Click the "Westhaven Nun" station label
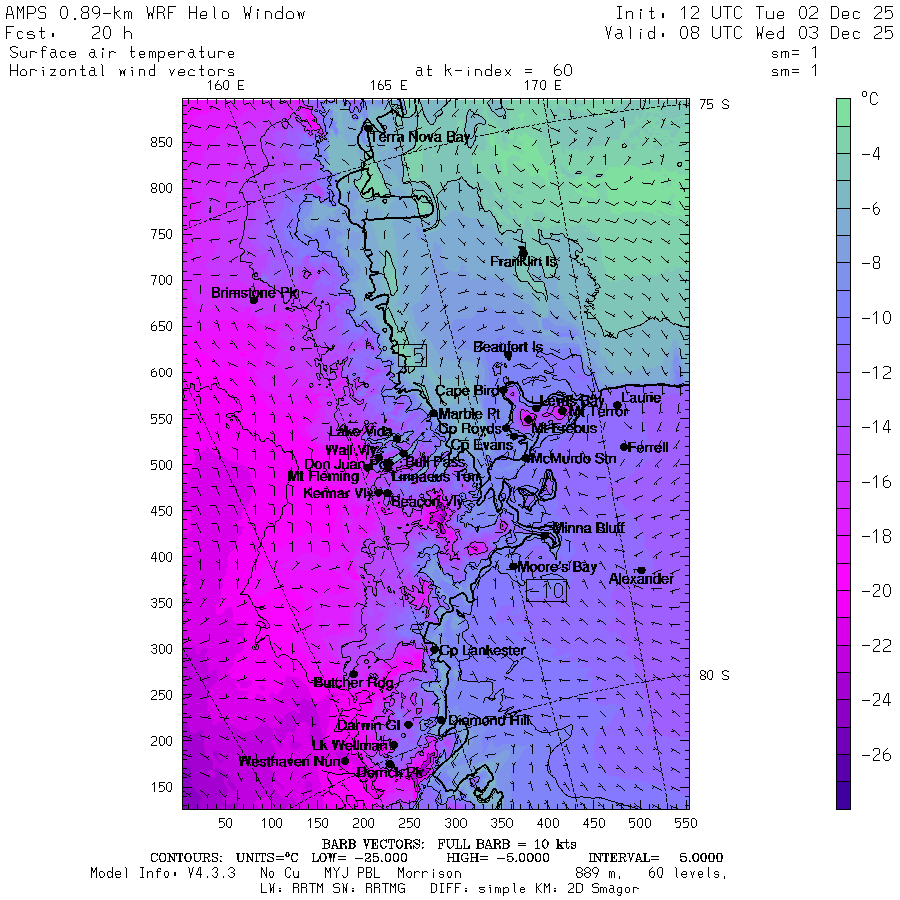The width and height of the screenshot is (900, 900). (x=290, y=762)
